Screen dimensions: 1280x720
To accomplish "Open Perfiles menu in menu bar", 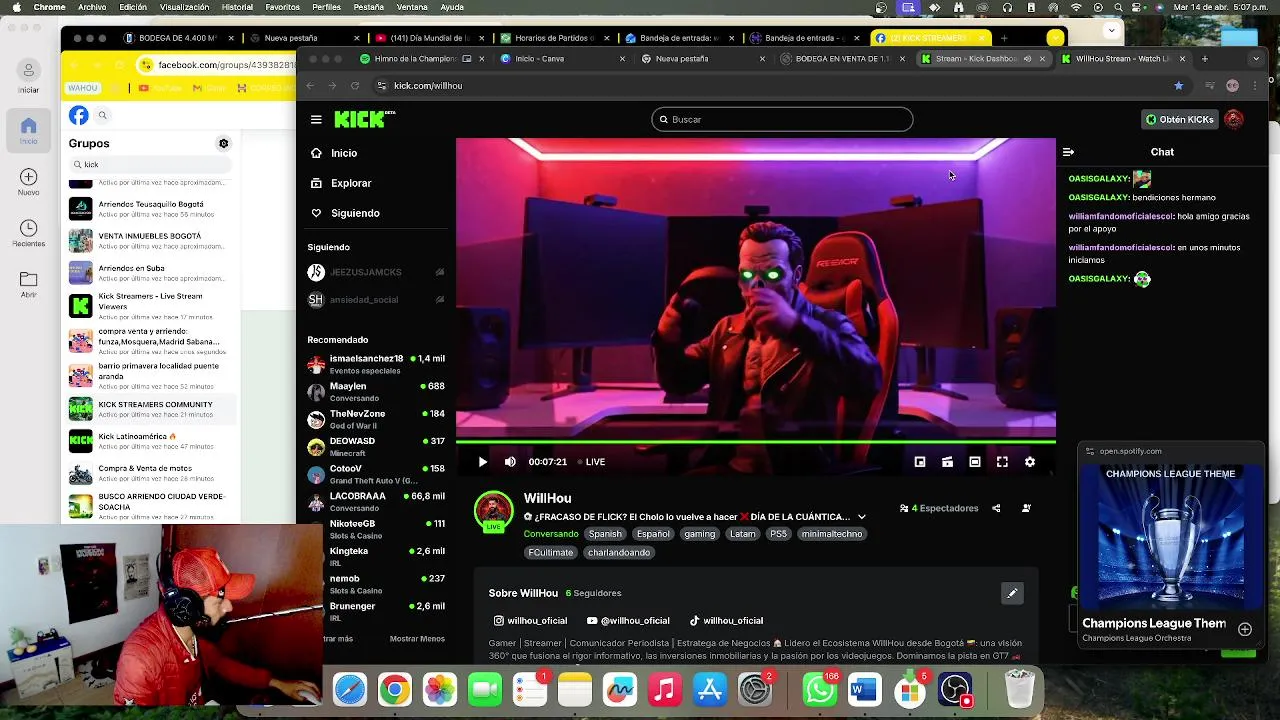I will (x=326, y=7).
